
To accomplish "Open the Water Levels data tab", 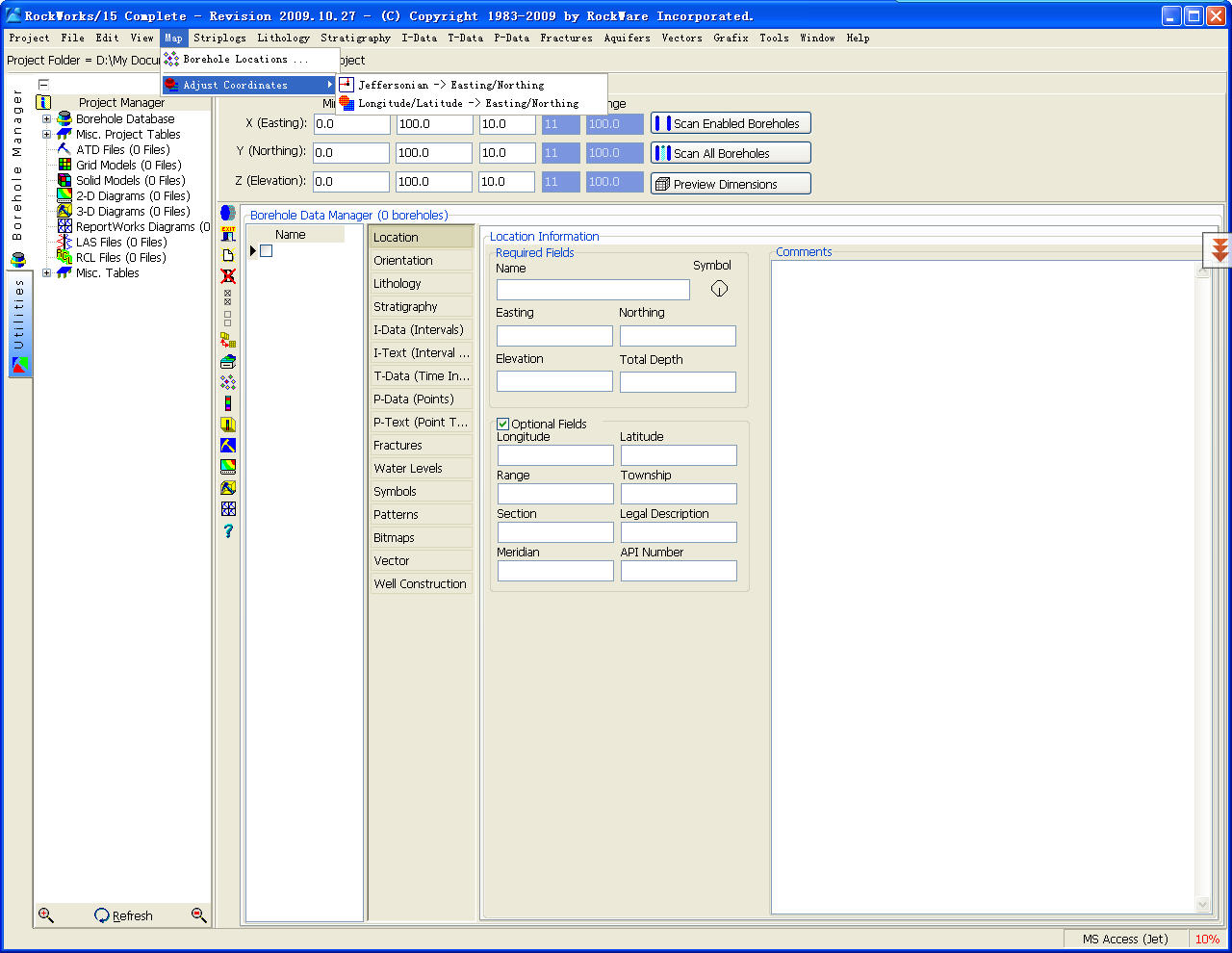I will click(x=422, y=469).
